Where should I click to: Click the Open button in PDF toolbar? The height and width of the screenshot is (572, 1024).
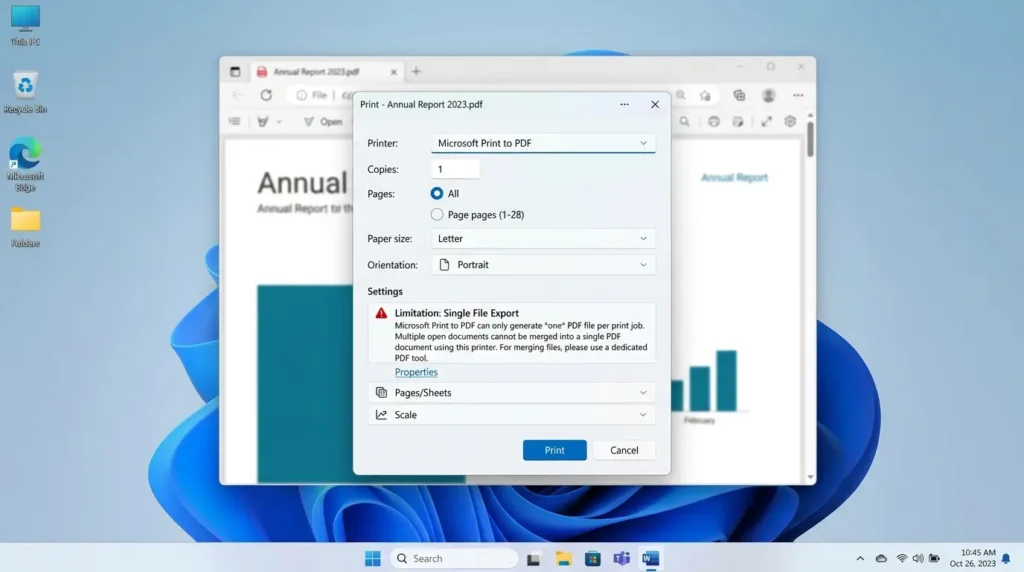coord(323,121)
